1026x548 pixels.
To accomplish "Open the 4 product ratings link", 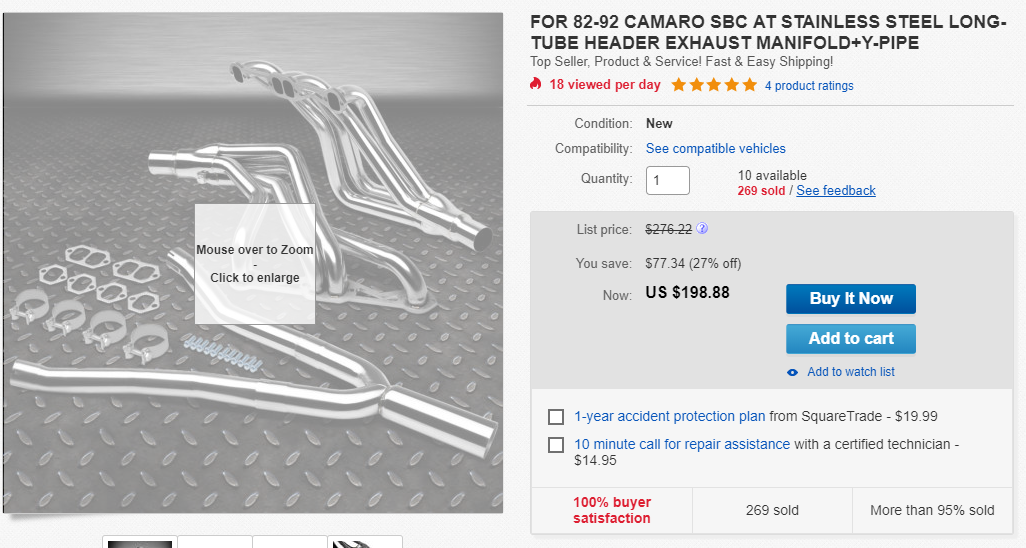I will tap(809, 86).
